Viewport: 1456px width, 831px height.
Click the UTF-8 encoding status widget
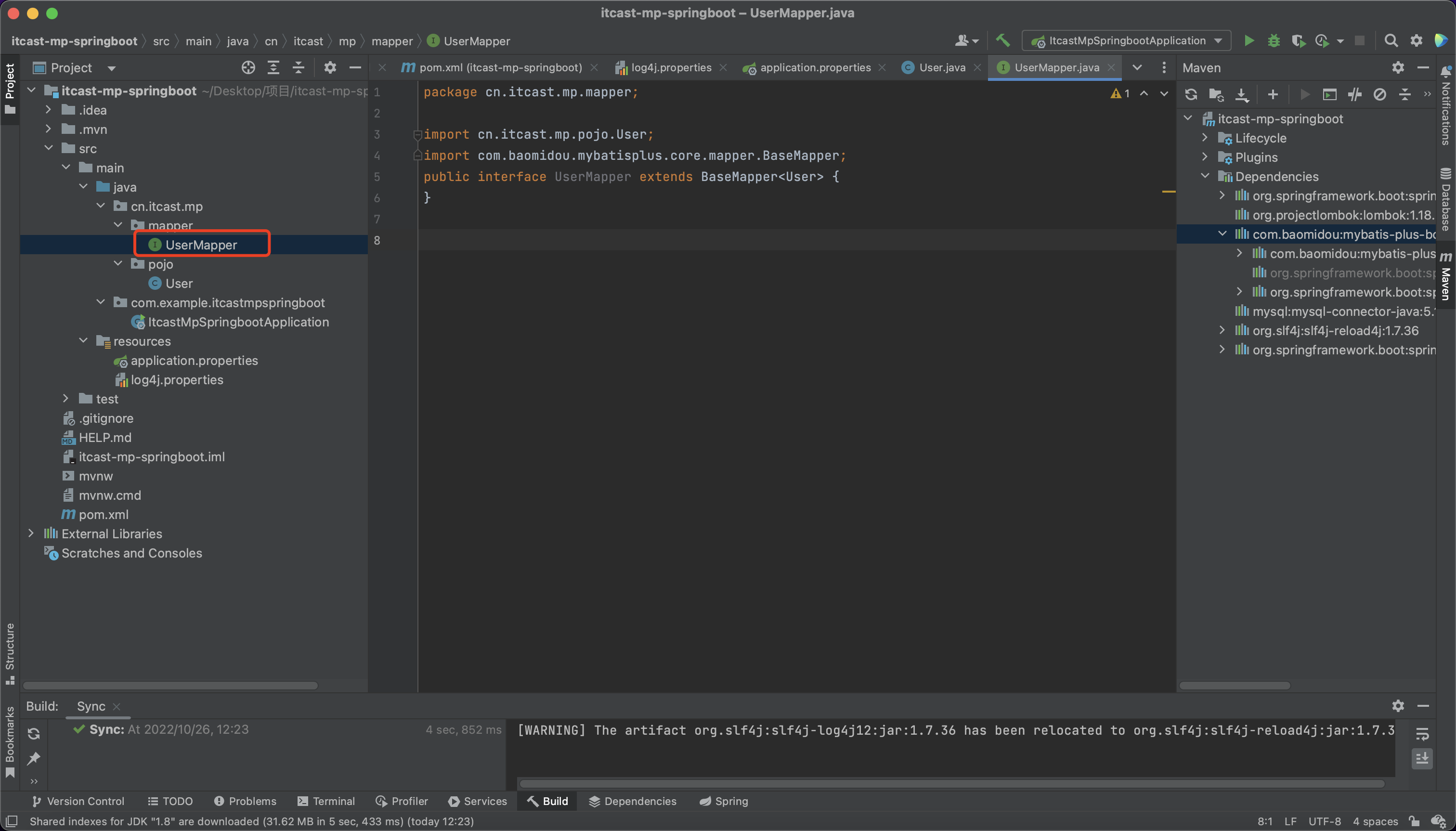1324,821
